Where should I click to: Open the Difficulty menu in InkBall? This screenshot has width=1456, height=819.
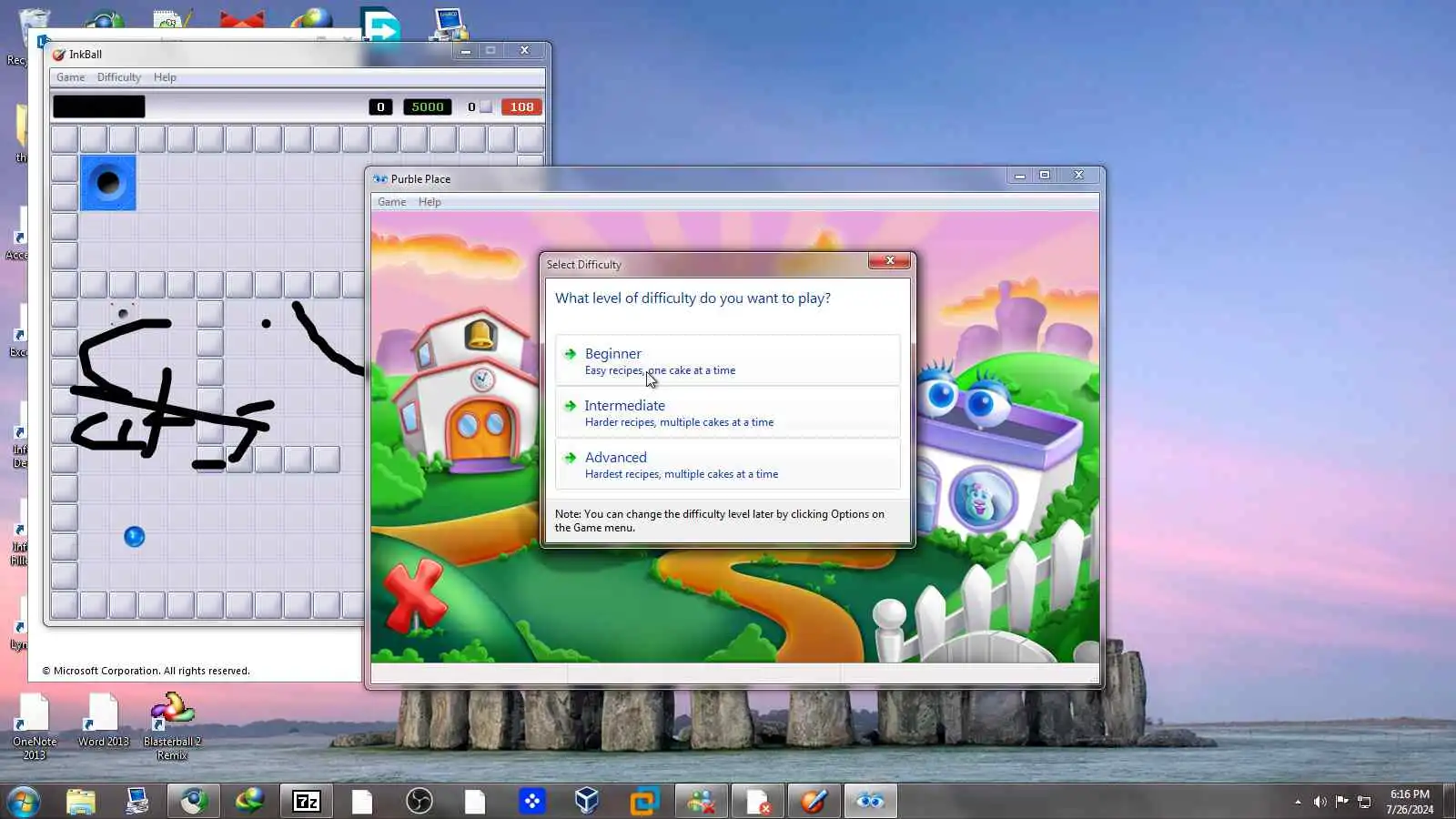(119, 77)
